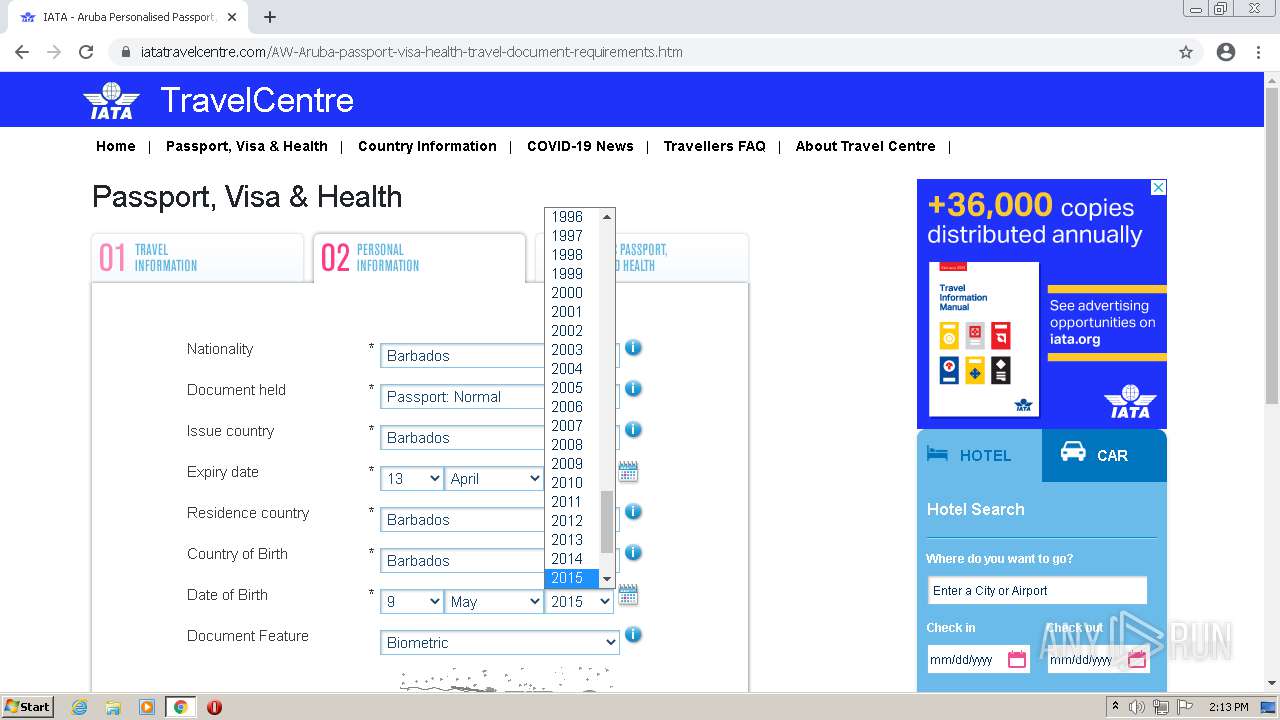Open the Date of Birth calendar icon

point(628,595)
